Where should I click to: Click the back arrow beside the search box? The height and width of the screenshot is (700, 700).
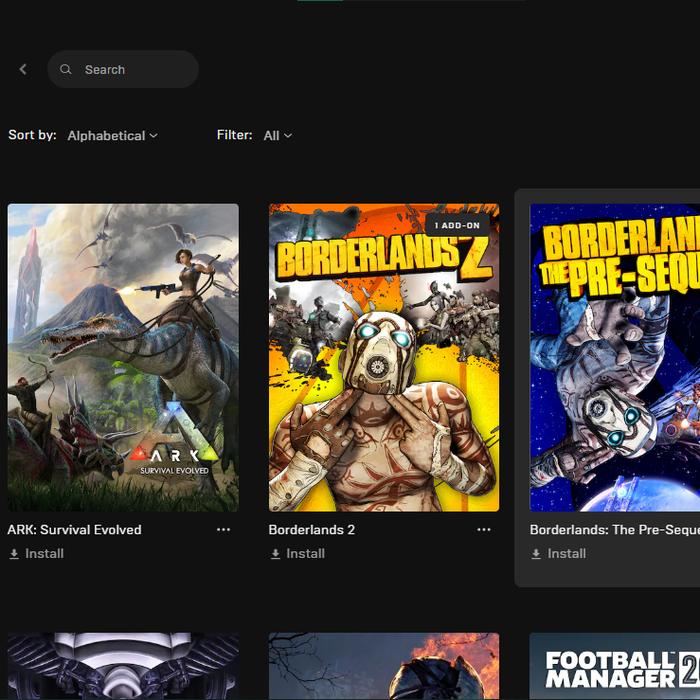[x=23, y=70]
